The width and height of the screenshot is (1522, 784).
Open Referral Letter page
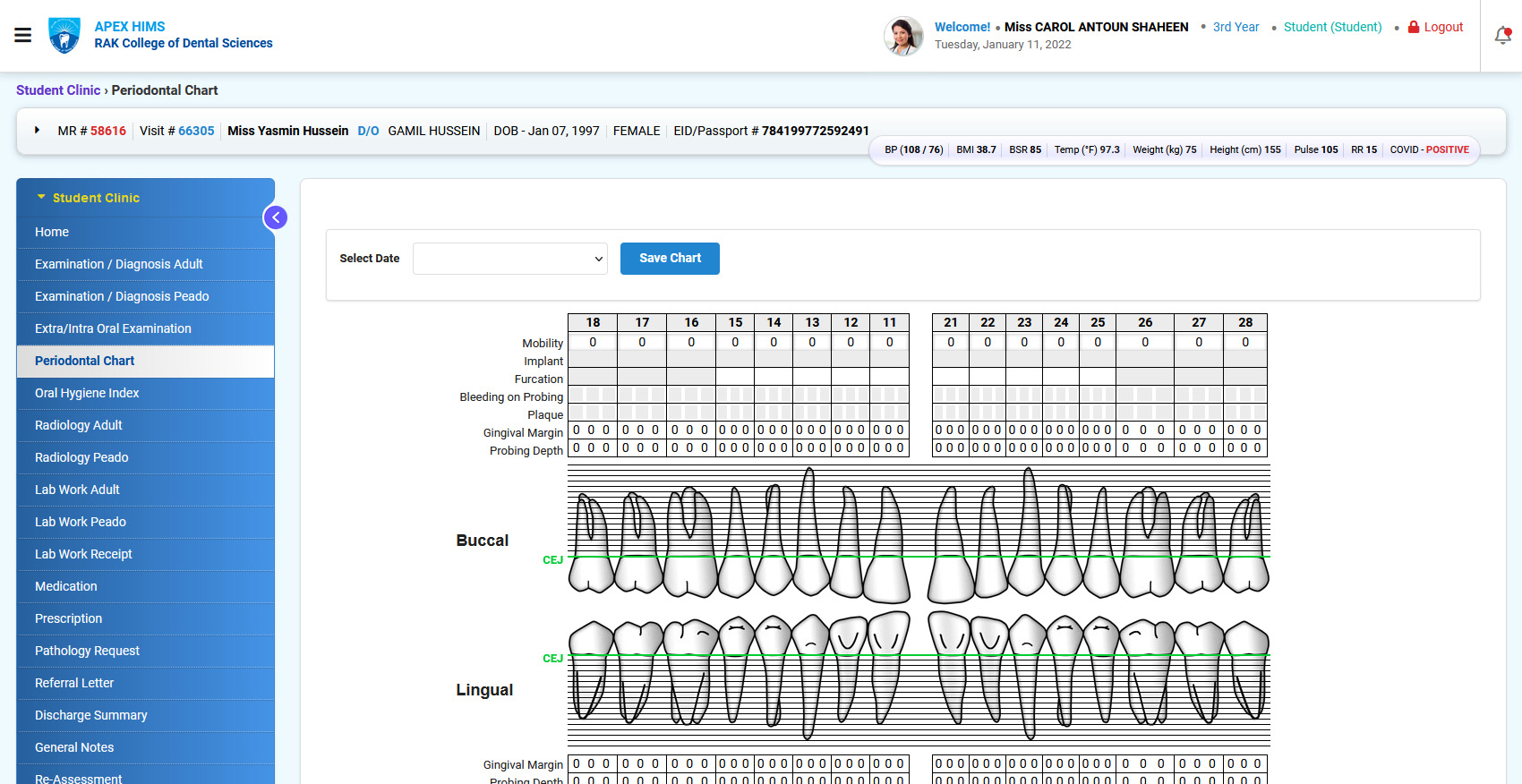[146, 683]
